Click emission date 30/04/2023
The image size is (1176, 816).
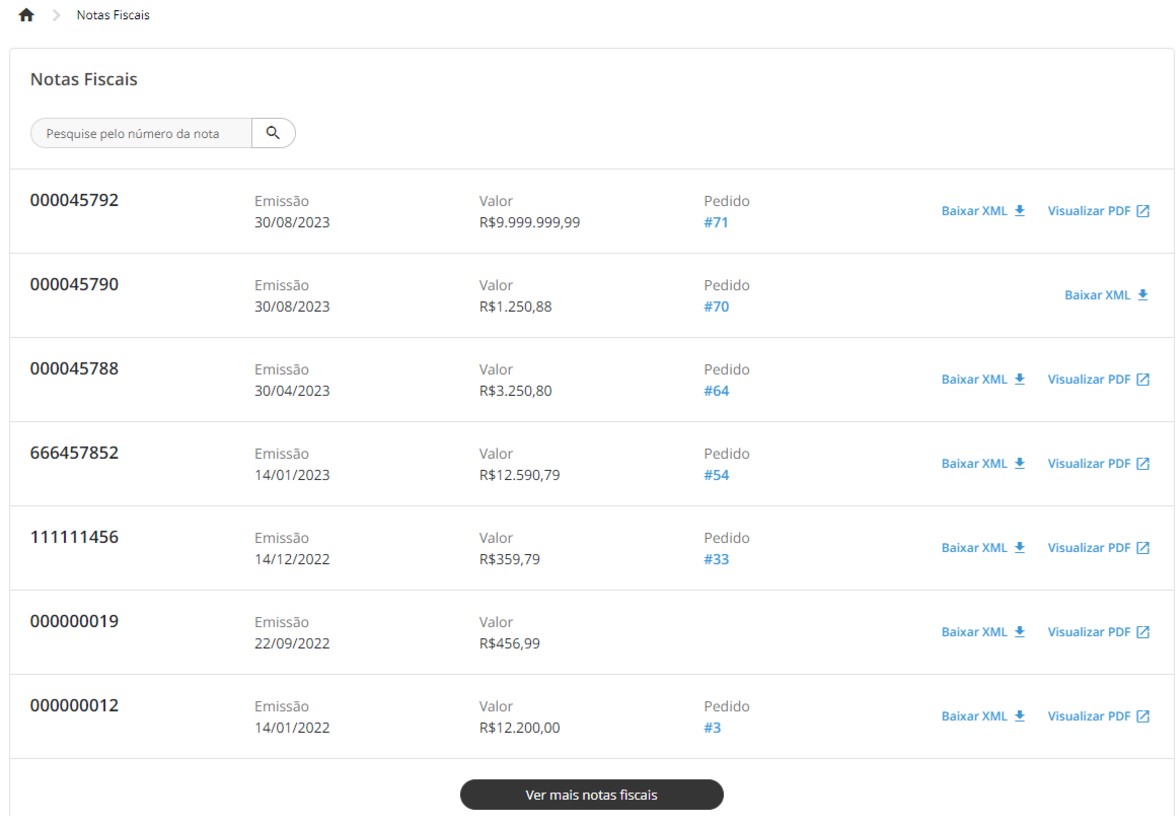coord(292,391)
